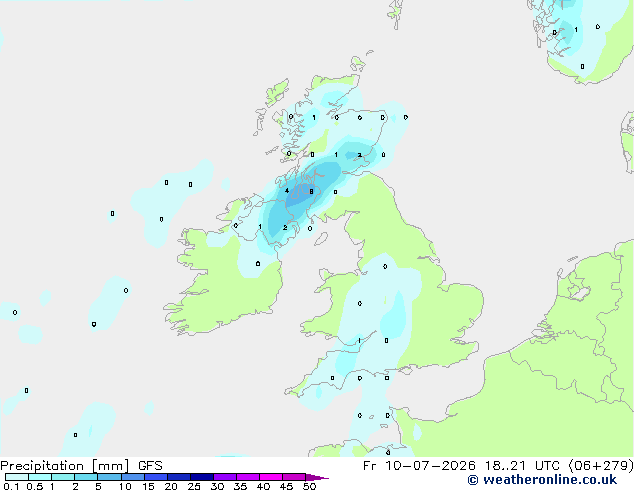Click the 0.1–0.5 mm palest legend swatch
Viewport: 634px width, 490px height.
click(x=17, y=477)
